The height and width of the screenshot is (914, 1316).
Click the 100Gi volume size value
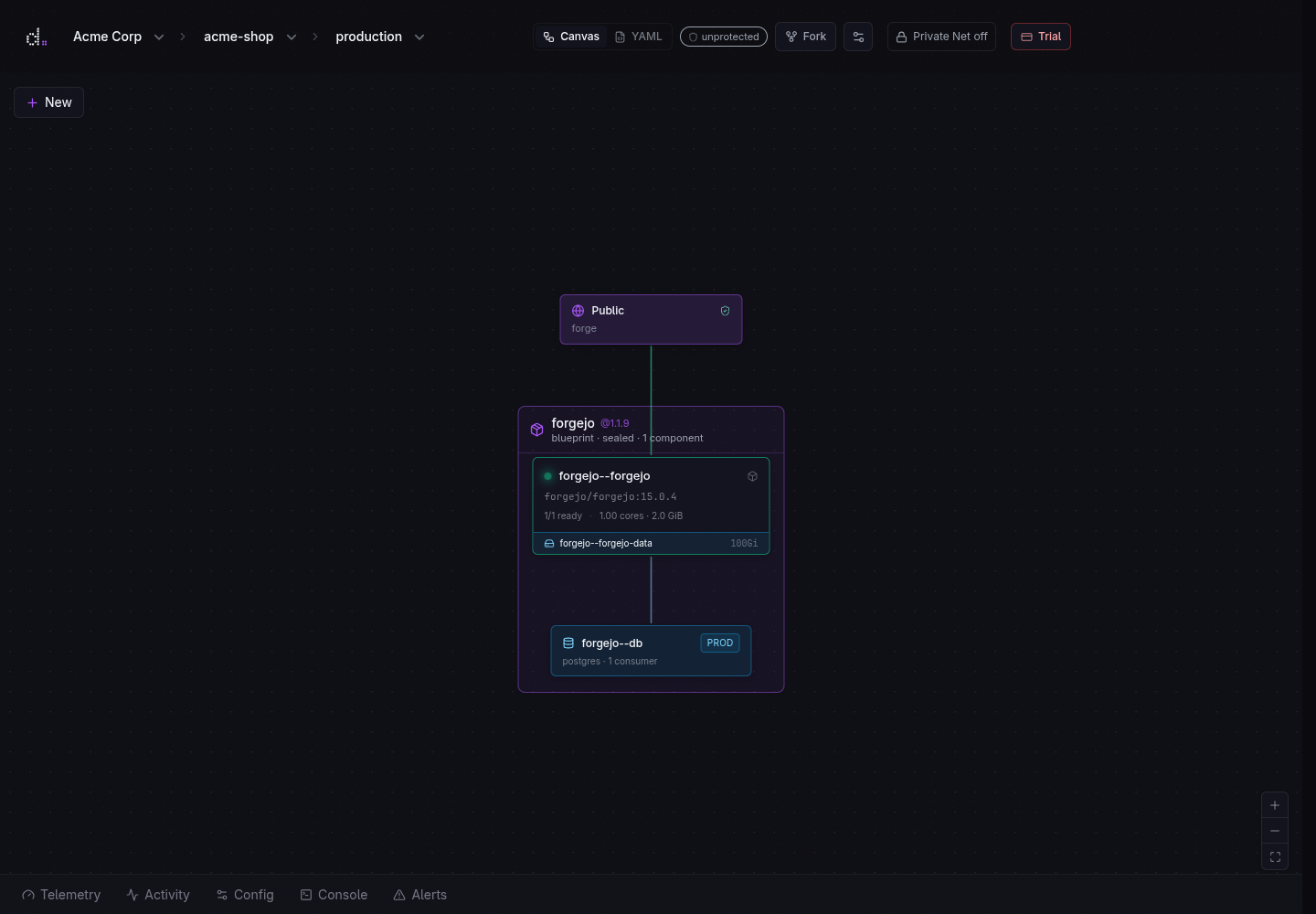(744, 543)
